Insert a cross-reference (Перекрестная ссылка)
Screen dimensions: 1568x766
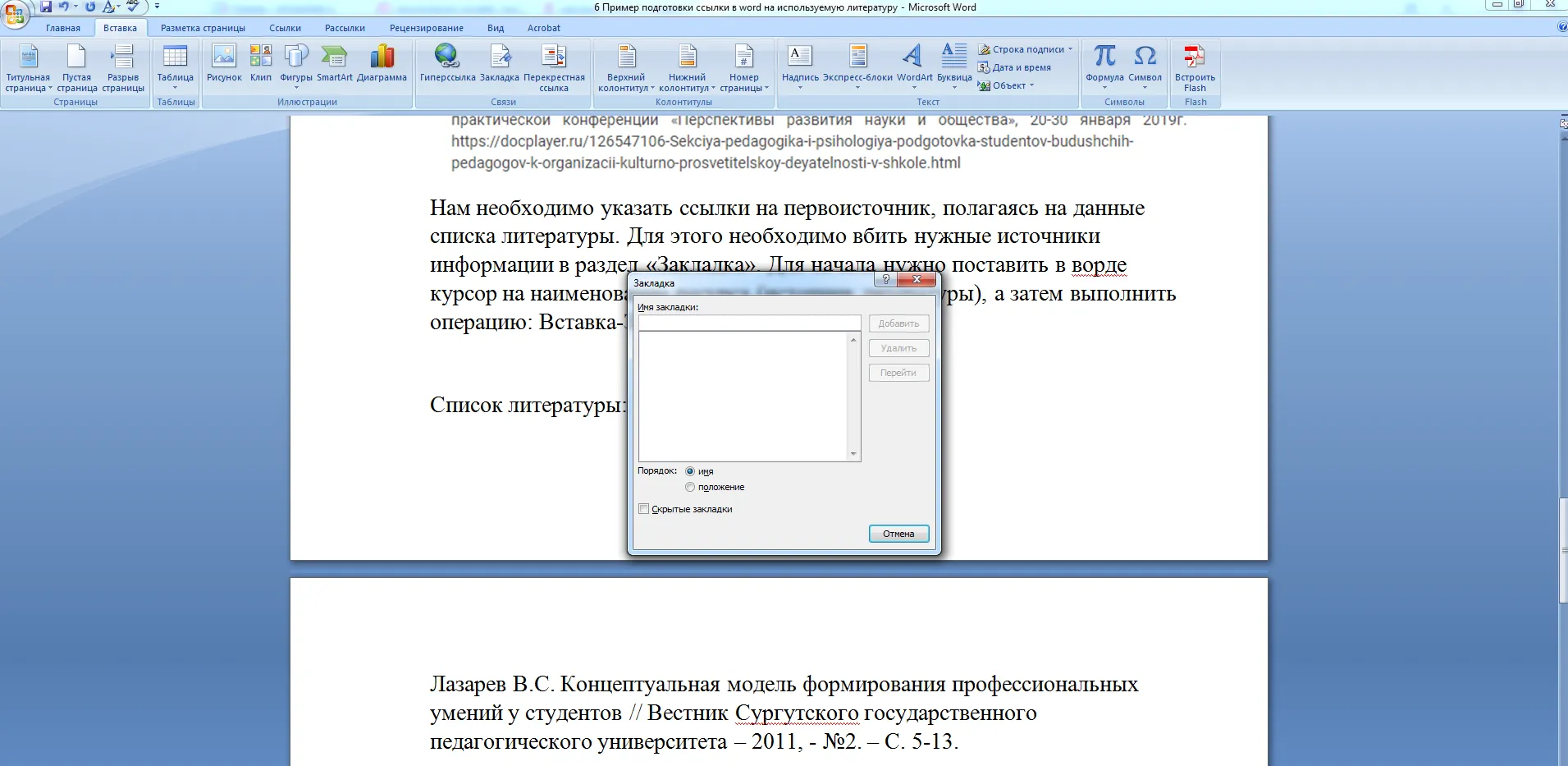tap(554, 68)
